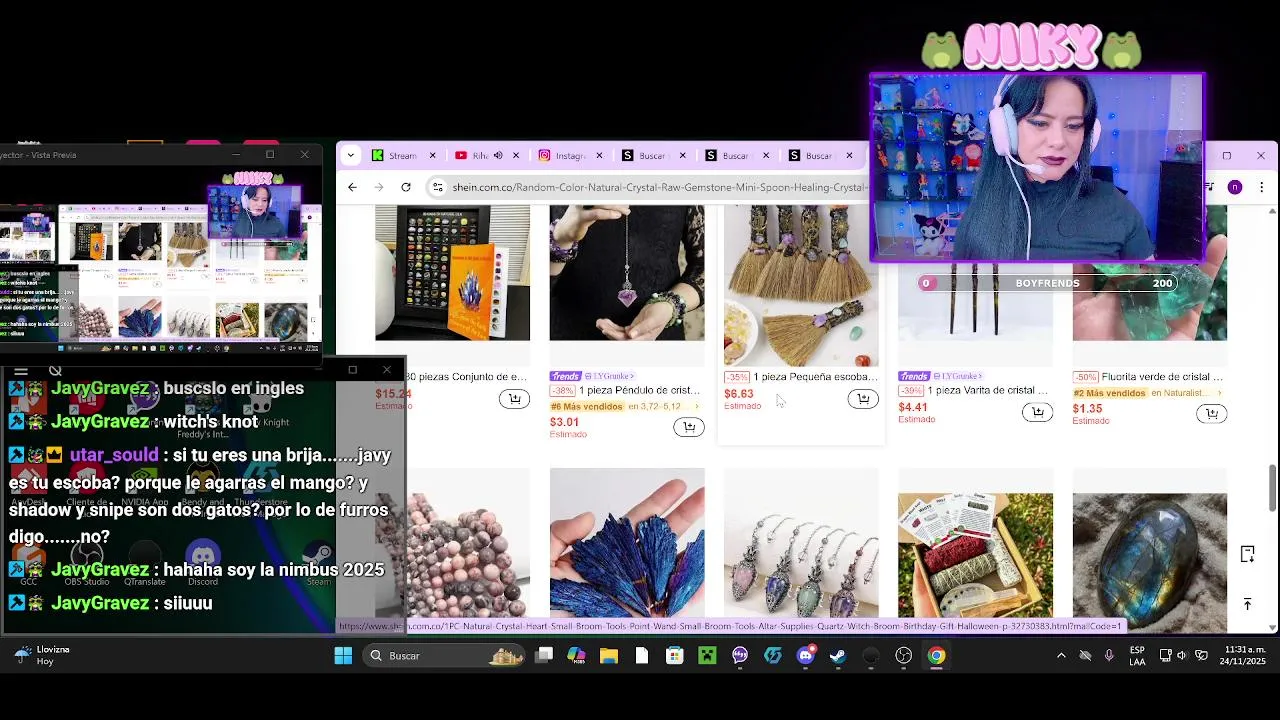Open Copilot from the taskbar
The width and height of the screenshot is (1280, 720).
576,656
